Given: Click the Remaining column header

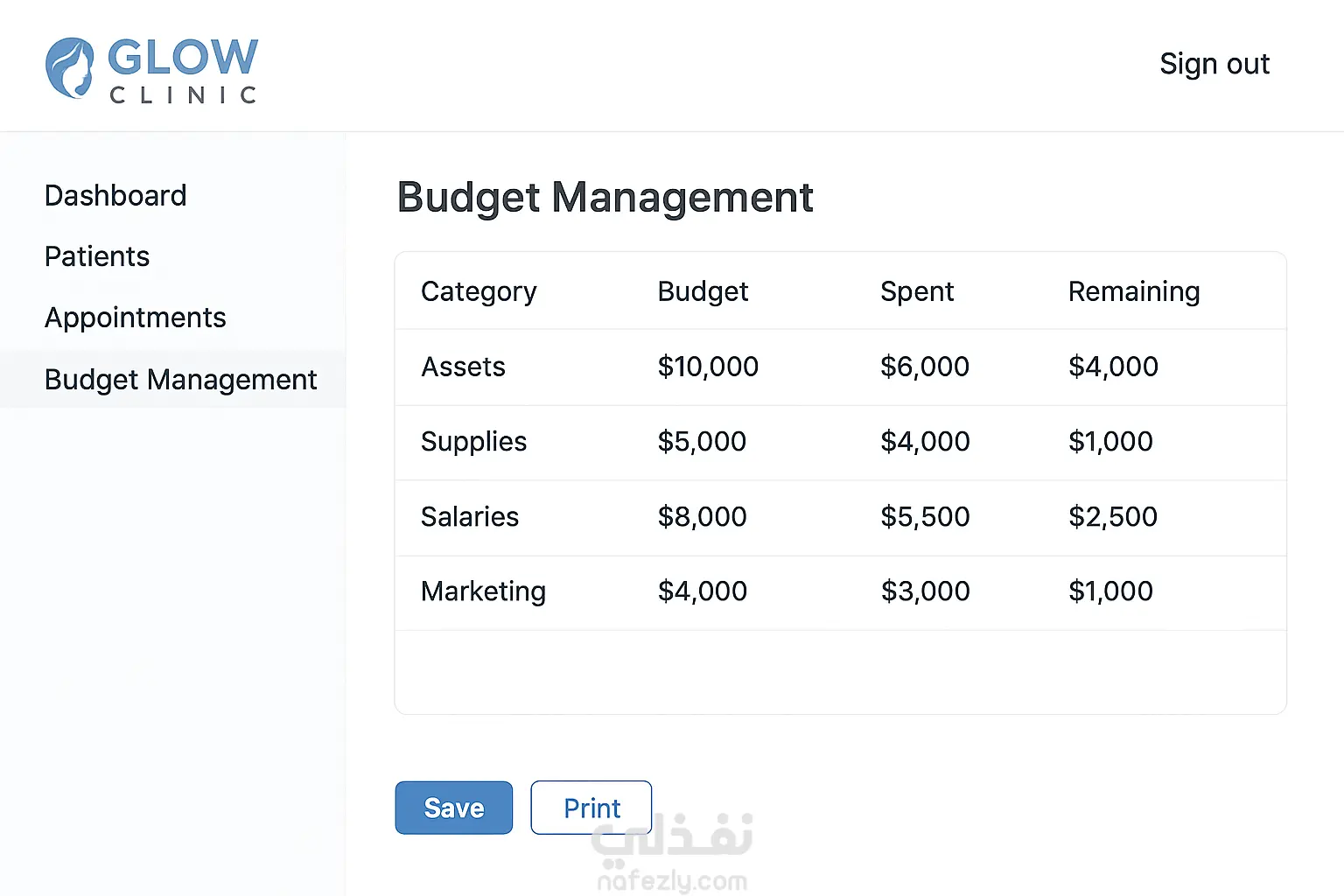Looking at the screenshot, I should (1134, 291).
